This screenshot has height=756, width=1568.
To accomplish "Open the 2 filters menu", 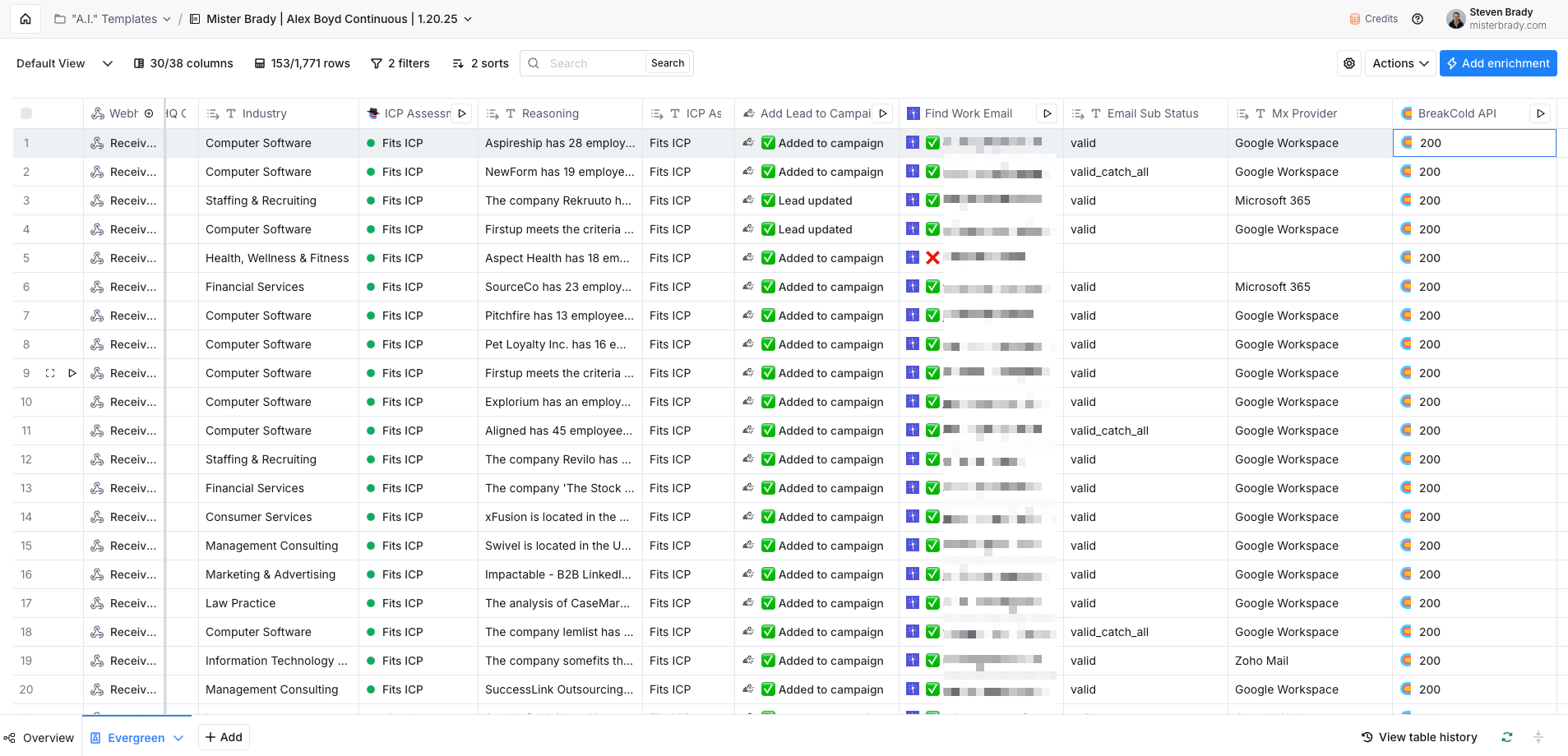I will [x=400, y=63].
